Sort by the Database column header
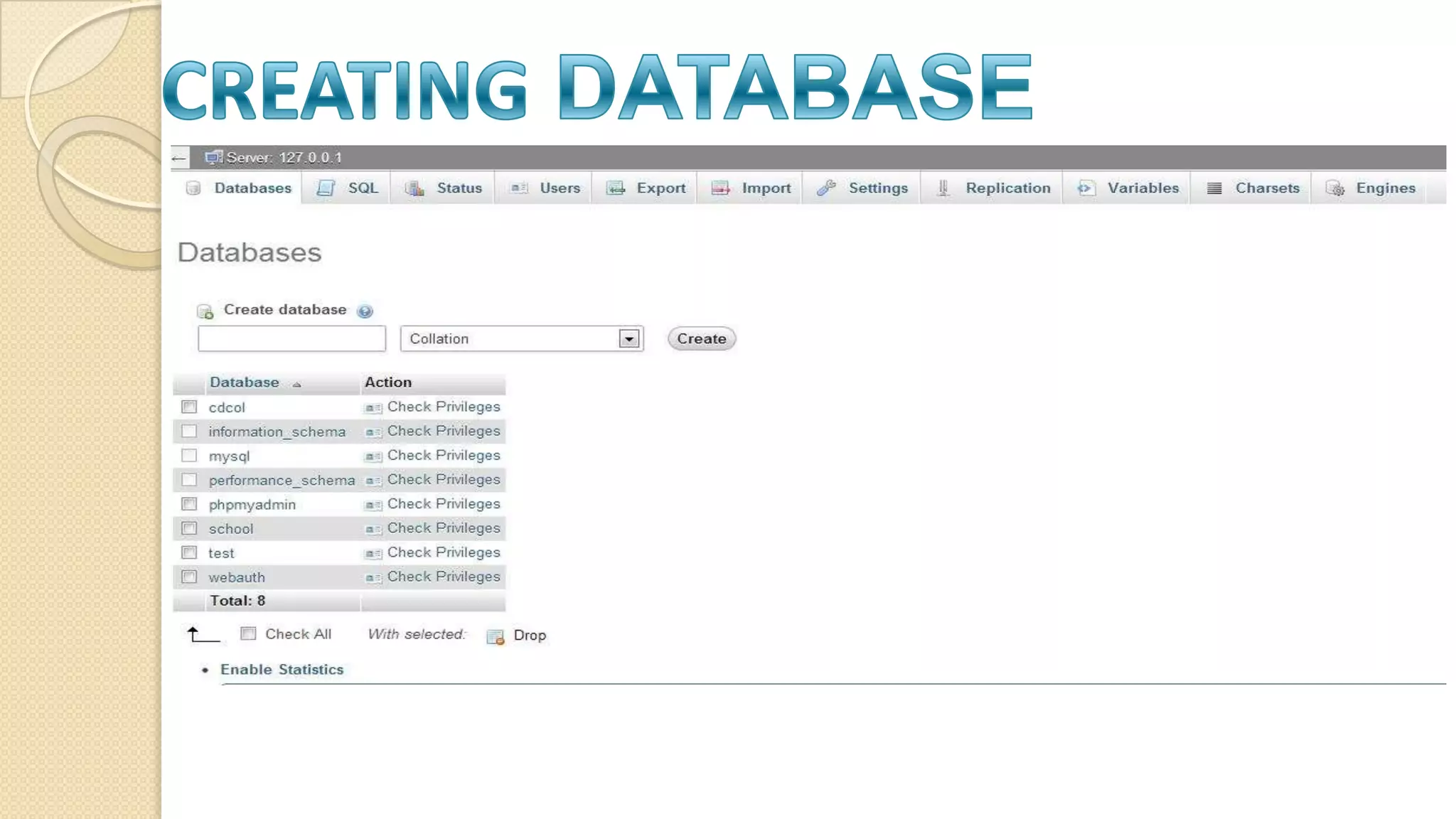Screen dimensions: 1456x819 [x=245, y=382]
